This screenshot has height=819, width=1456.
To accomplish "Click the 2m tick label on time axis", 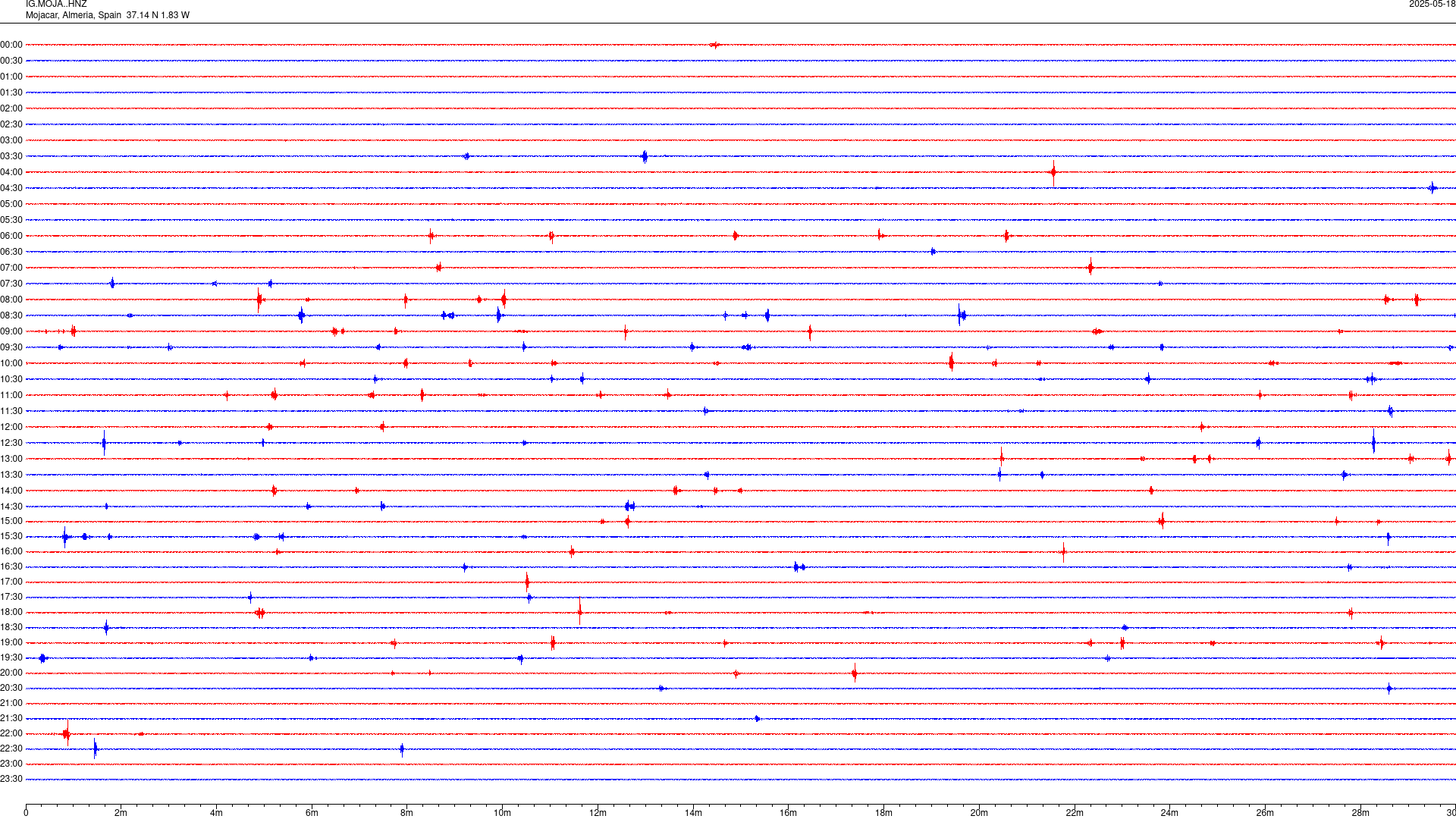I will click(121, 813).
